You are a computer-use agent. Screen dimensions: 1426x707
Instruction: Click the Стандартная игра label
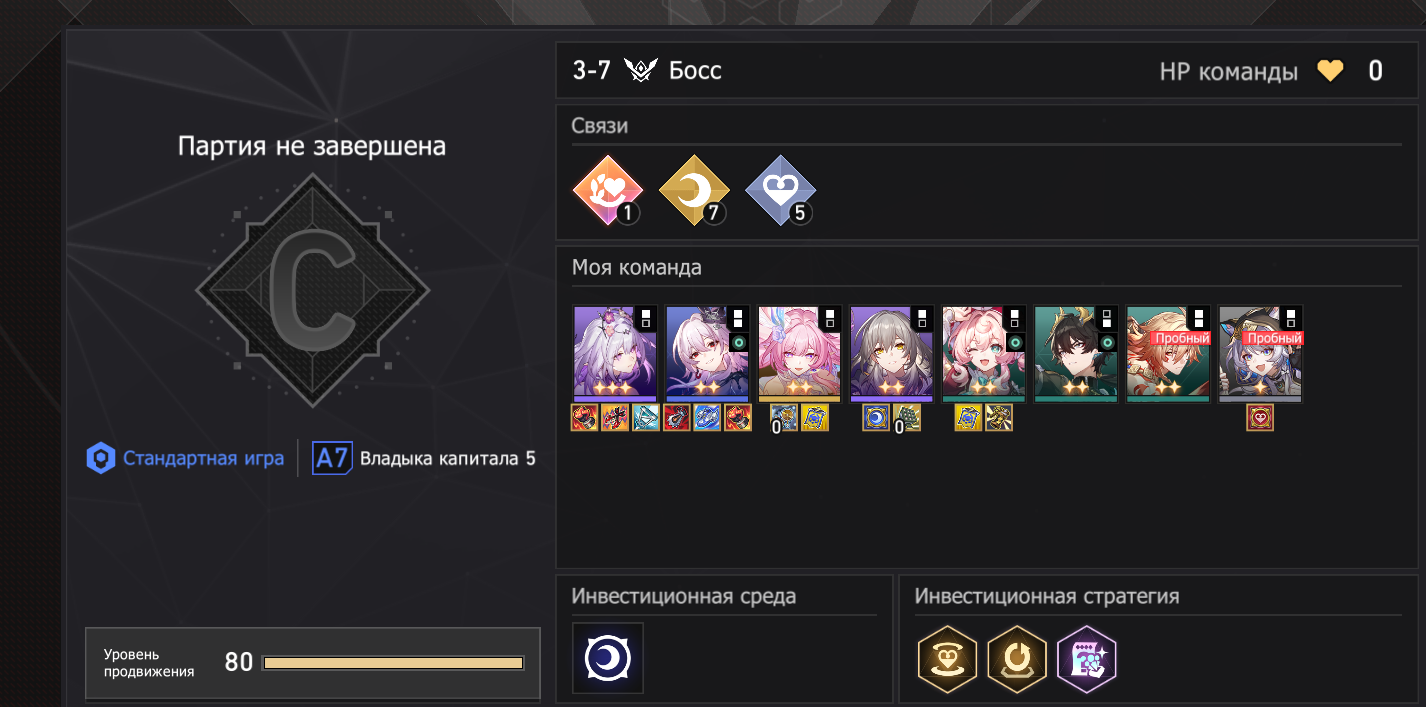click(204, 459)
